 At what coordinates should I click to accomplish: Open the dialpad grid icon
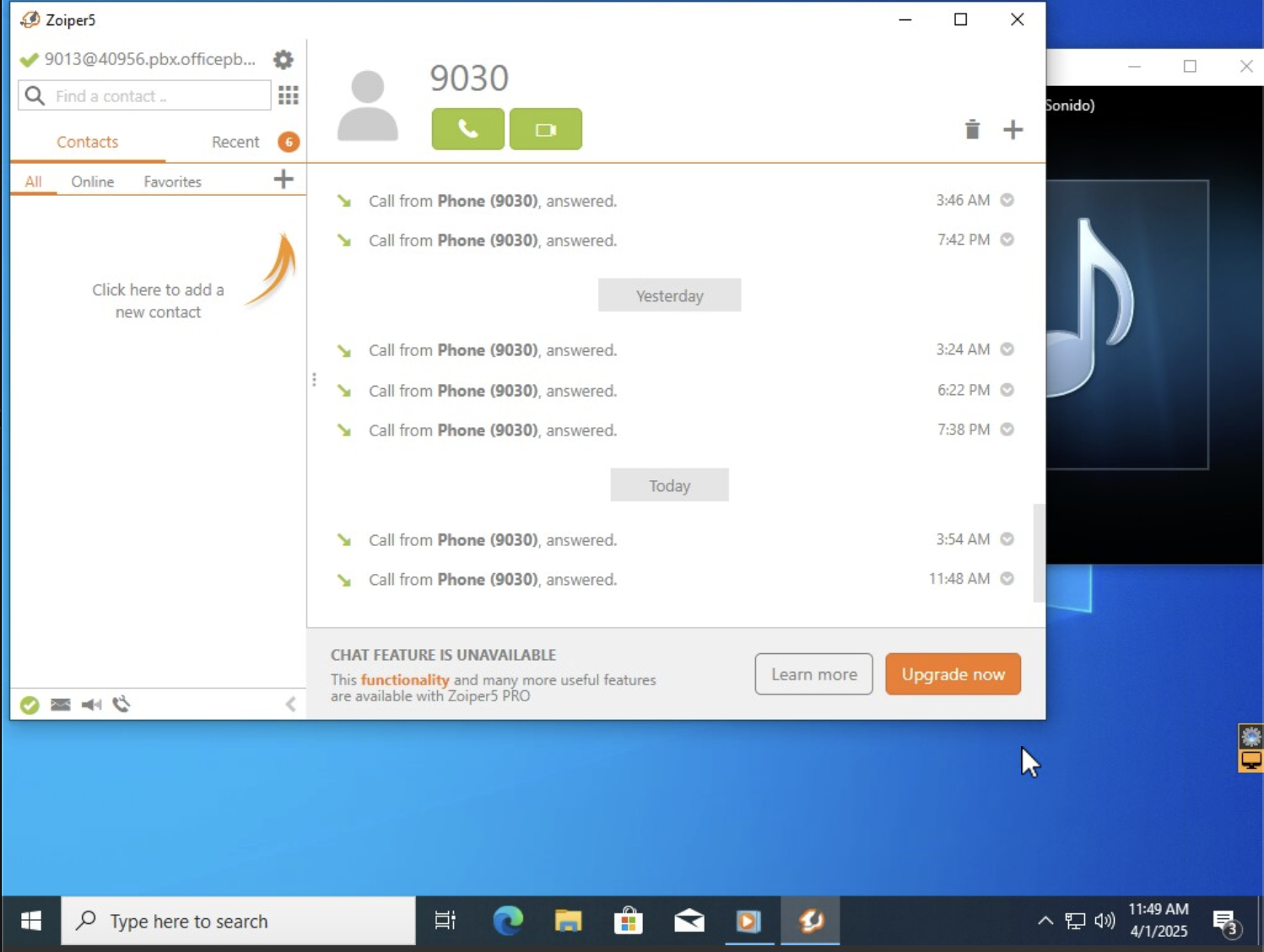point(289,95)
